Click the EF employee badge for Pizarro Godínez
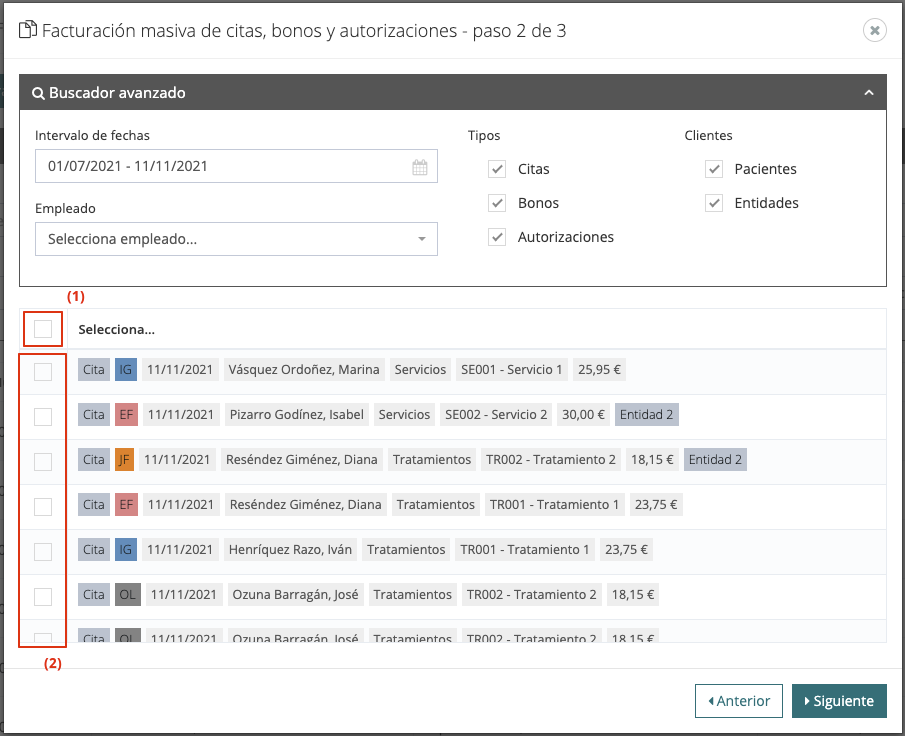This screenshot has height=736, width=905. (x=125, y=414)
